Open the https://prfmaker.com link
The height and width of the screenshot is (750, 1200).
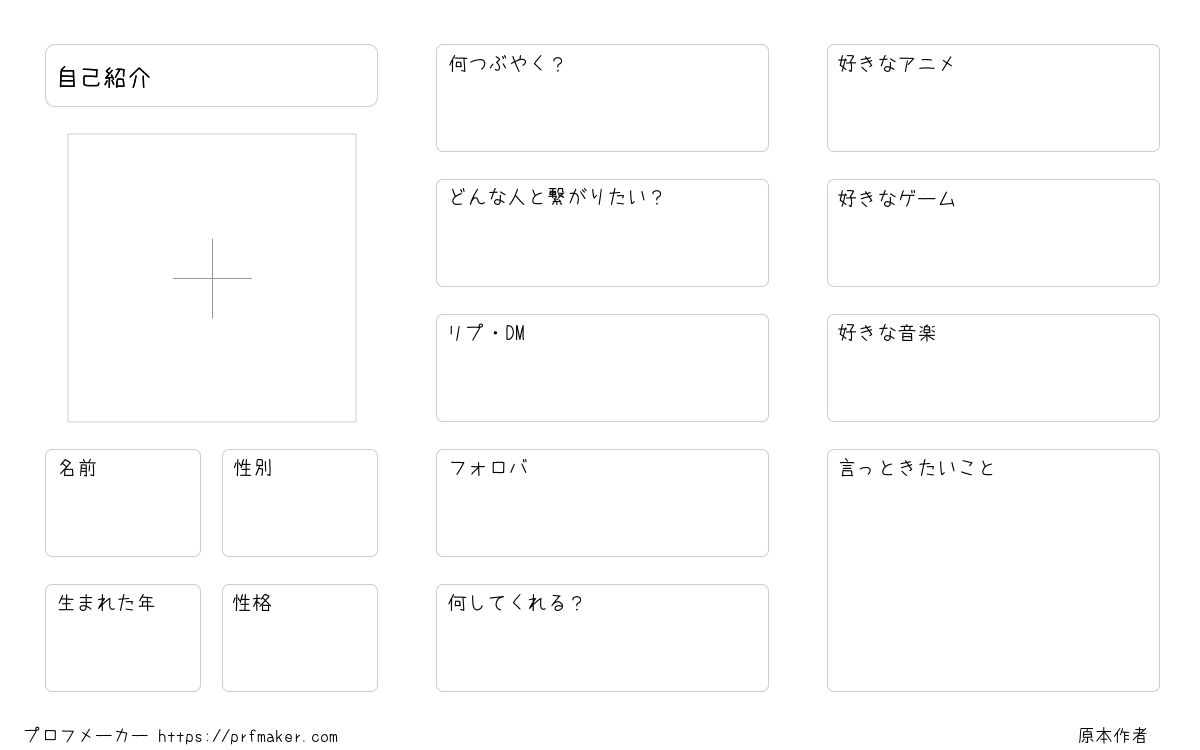tap(248, 737)
